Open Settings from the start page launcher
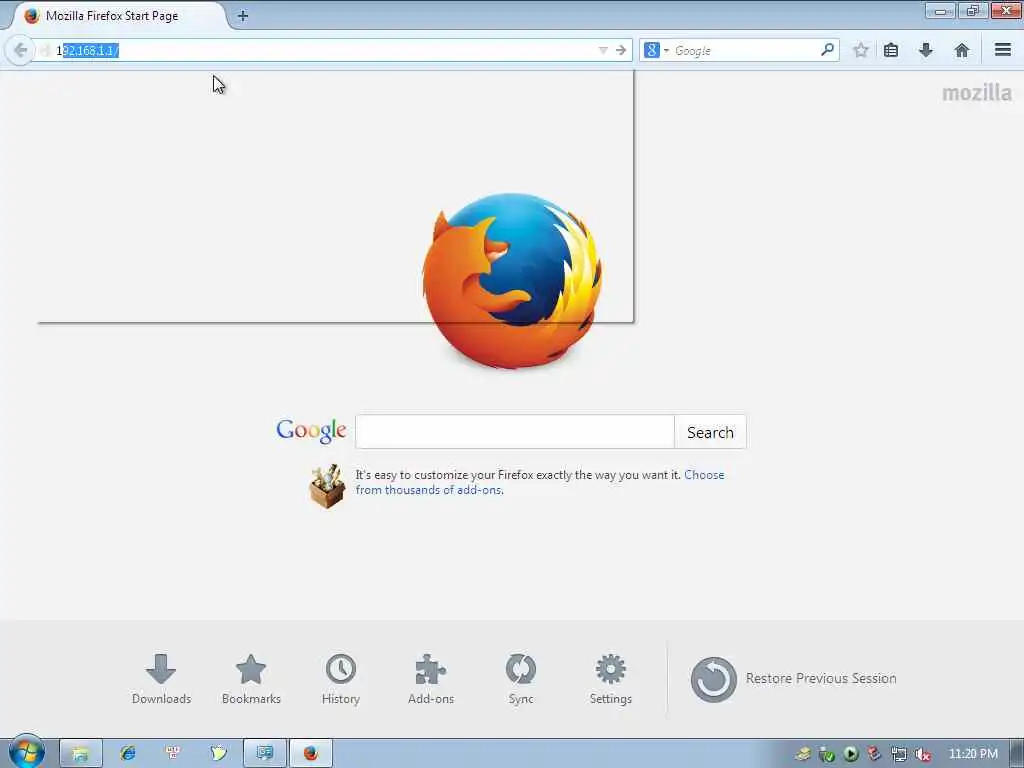The image size is (1024, 768). 611,679
